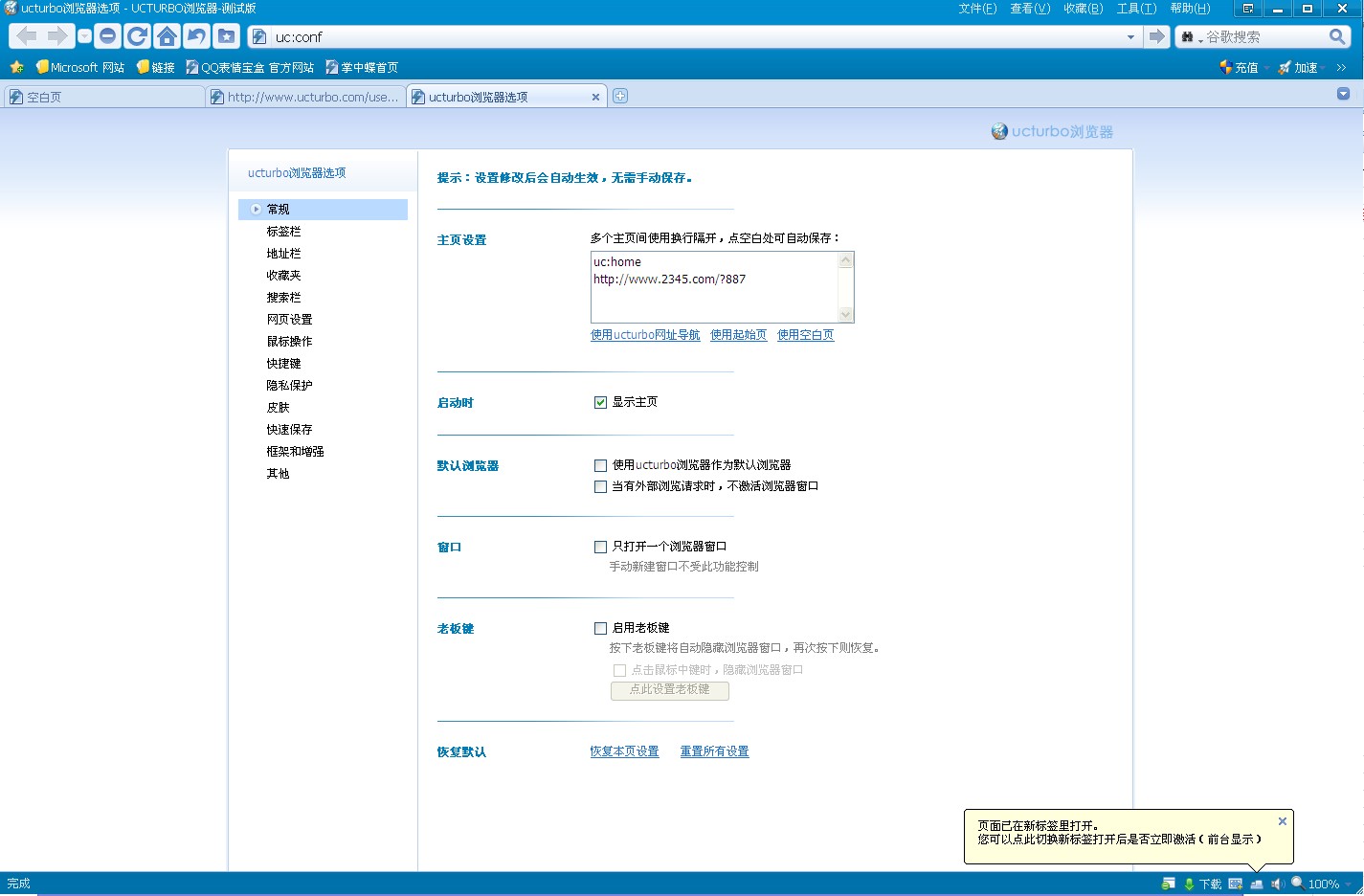Screen dimensions: 1364x896
Task: Close the notification tooltip popup
Action: click(x=1283, y=821)
